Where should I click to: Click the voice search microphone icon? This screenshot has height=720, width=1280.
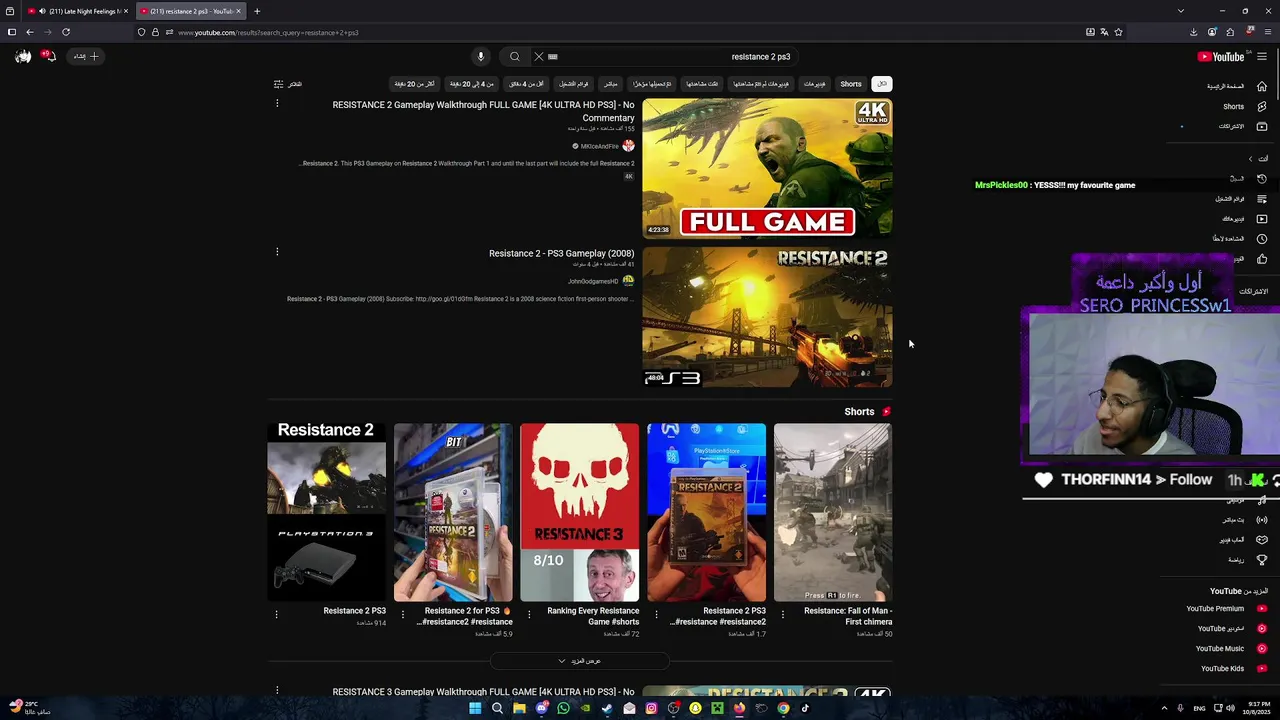click(481, 57)
